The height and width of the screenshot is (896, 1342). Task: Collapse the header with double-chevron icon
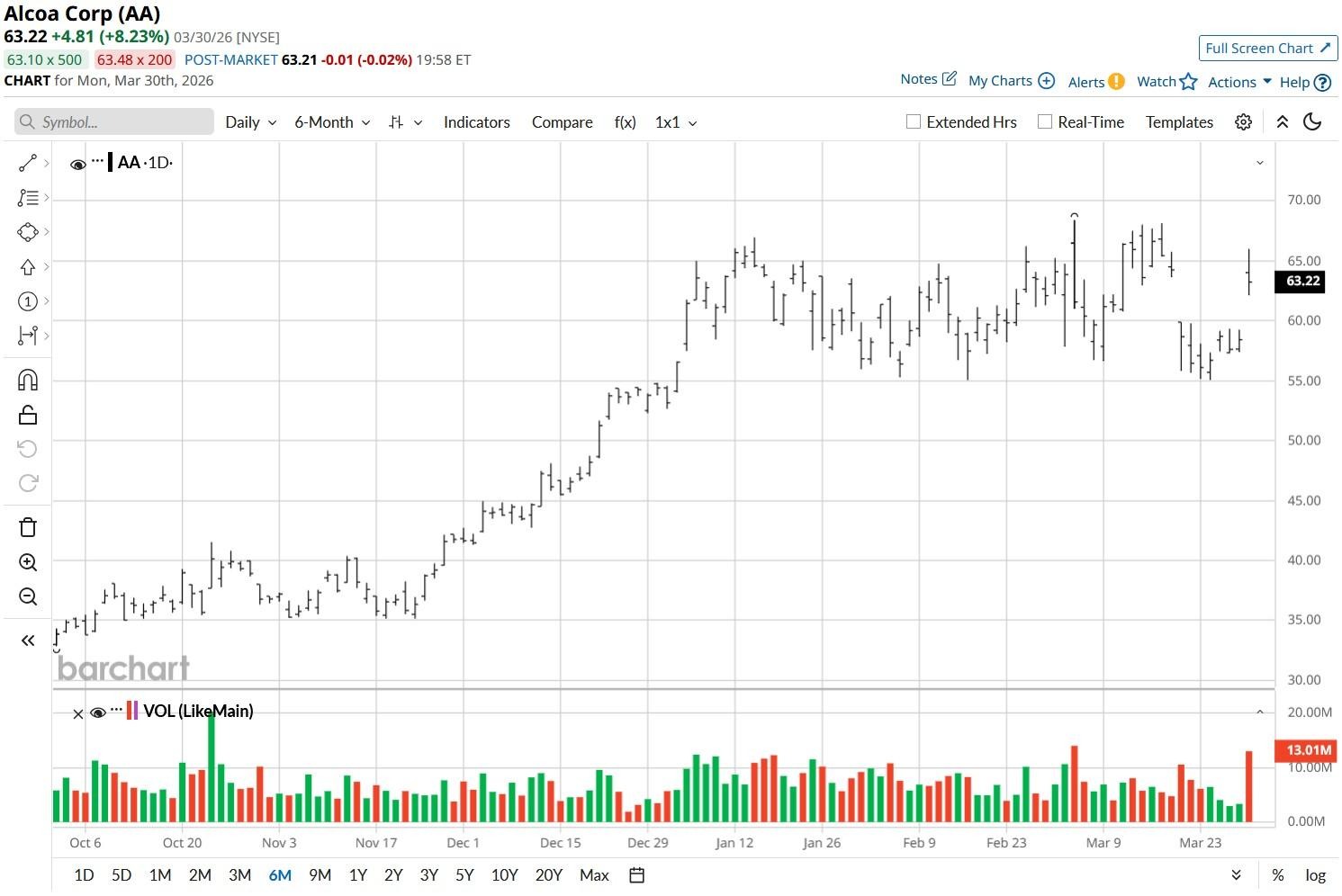(x=1283, y=122)
